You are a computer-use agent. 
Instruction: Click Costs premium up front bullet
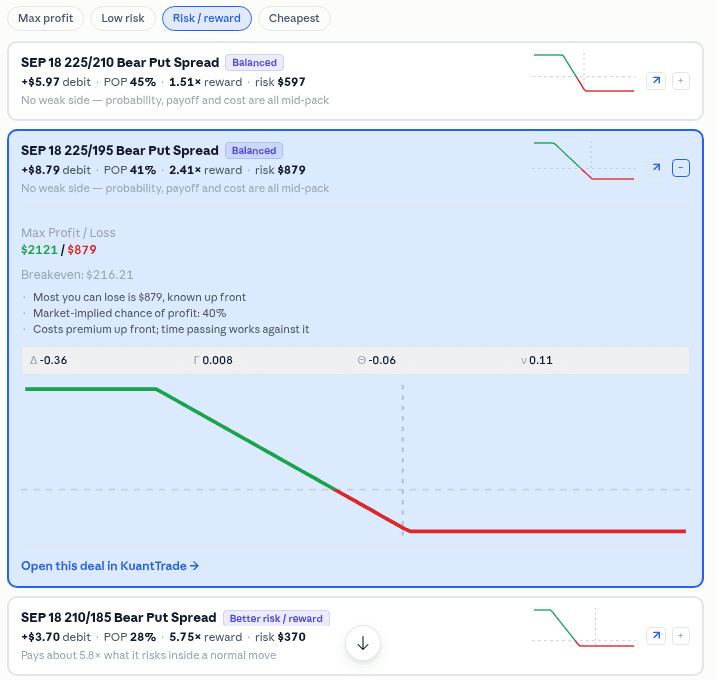pos(171,329)
